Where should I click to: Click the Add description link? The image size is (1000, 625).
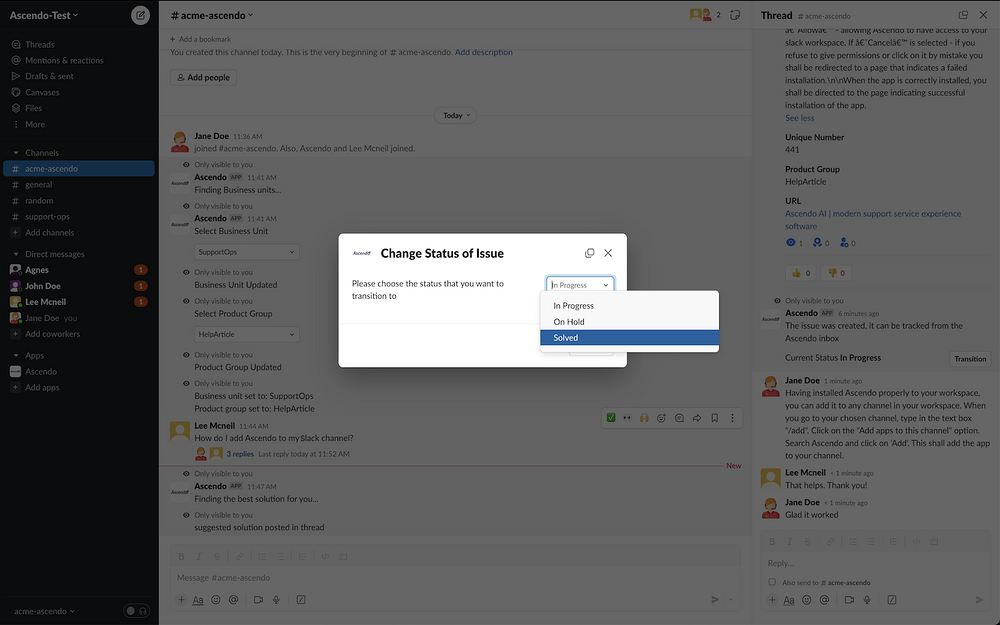(x=483, y=52)
